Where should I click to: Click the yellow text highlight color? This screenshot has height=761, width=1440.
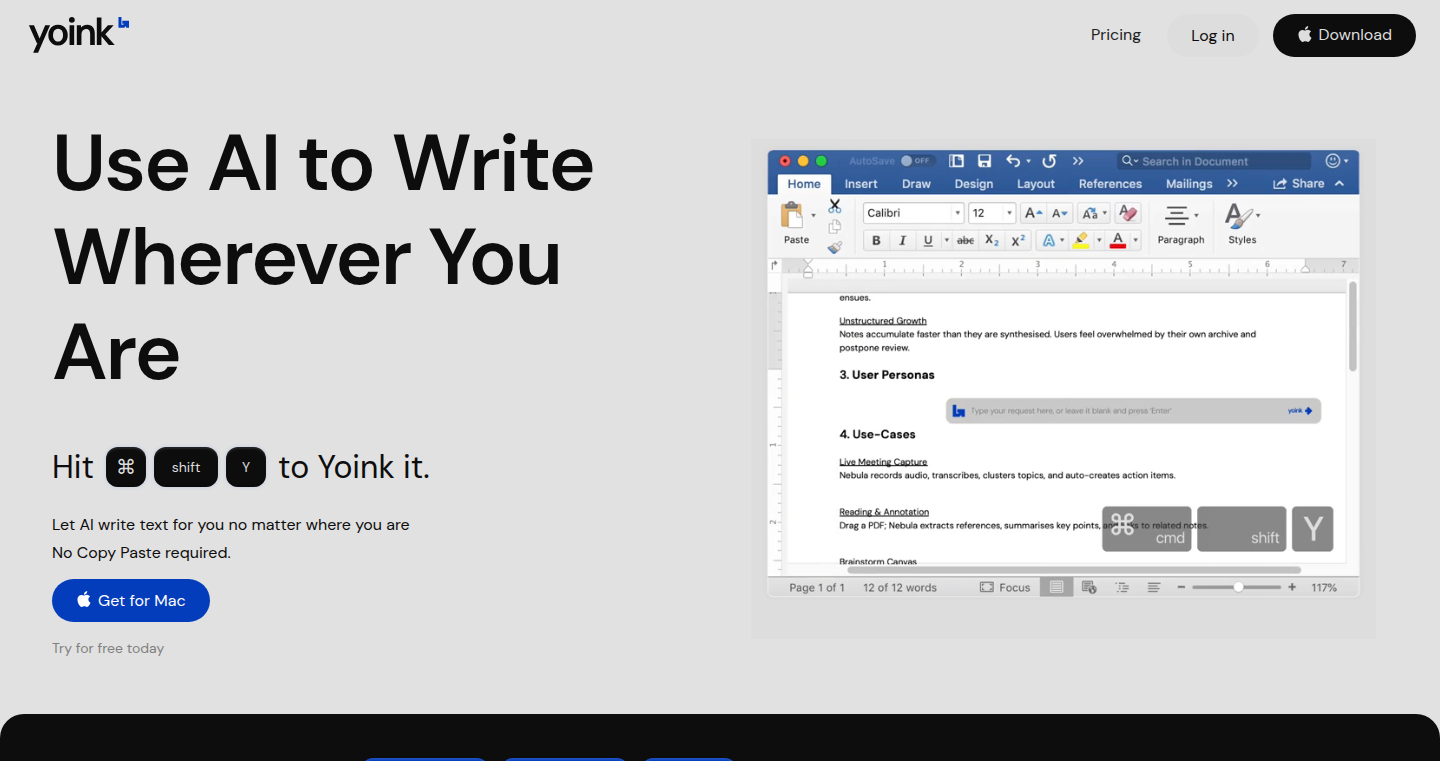click(x=1080, y=240)
